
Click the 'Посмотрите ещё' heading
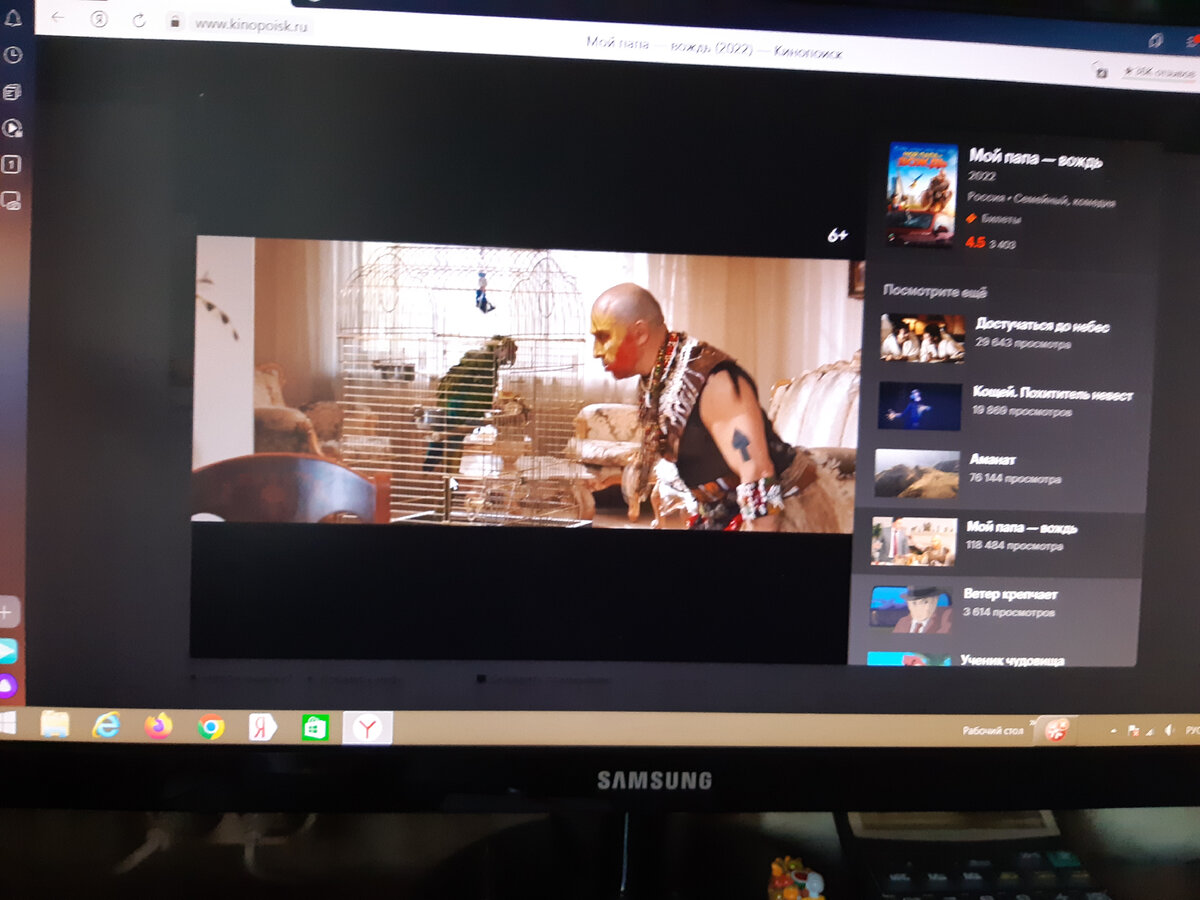pos(935,292)
